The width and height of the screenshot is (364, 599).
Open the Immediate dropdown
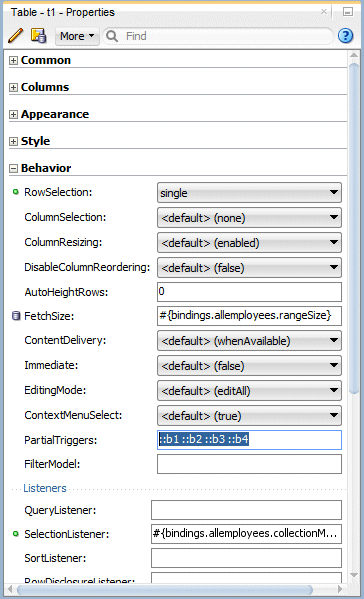tap(249, 366)
